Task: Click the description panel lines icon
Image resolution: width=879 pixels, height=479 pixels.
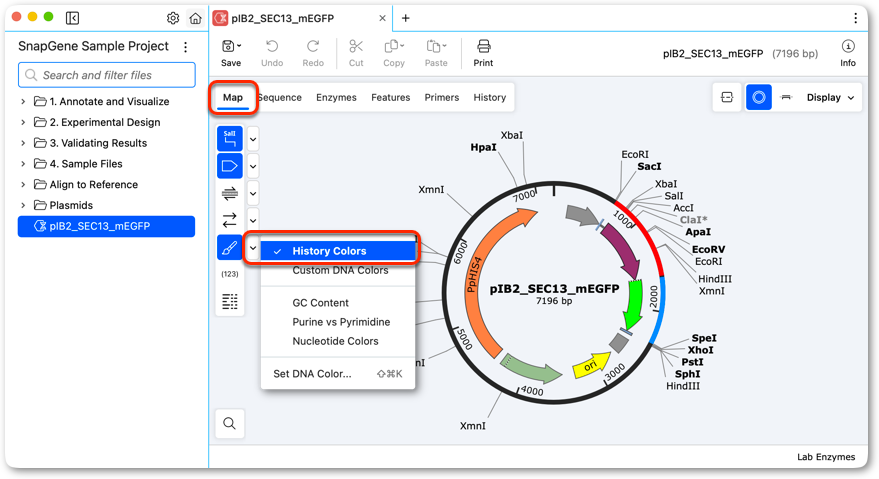Action: pyautogui.click(x=230, y=301)
